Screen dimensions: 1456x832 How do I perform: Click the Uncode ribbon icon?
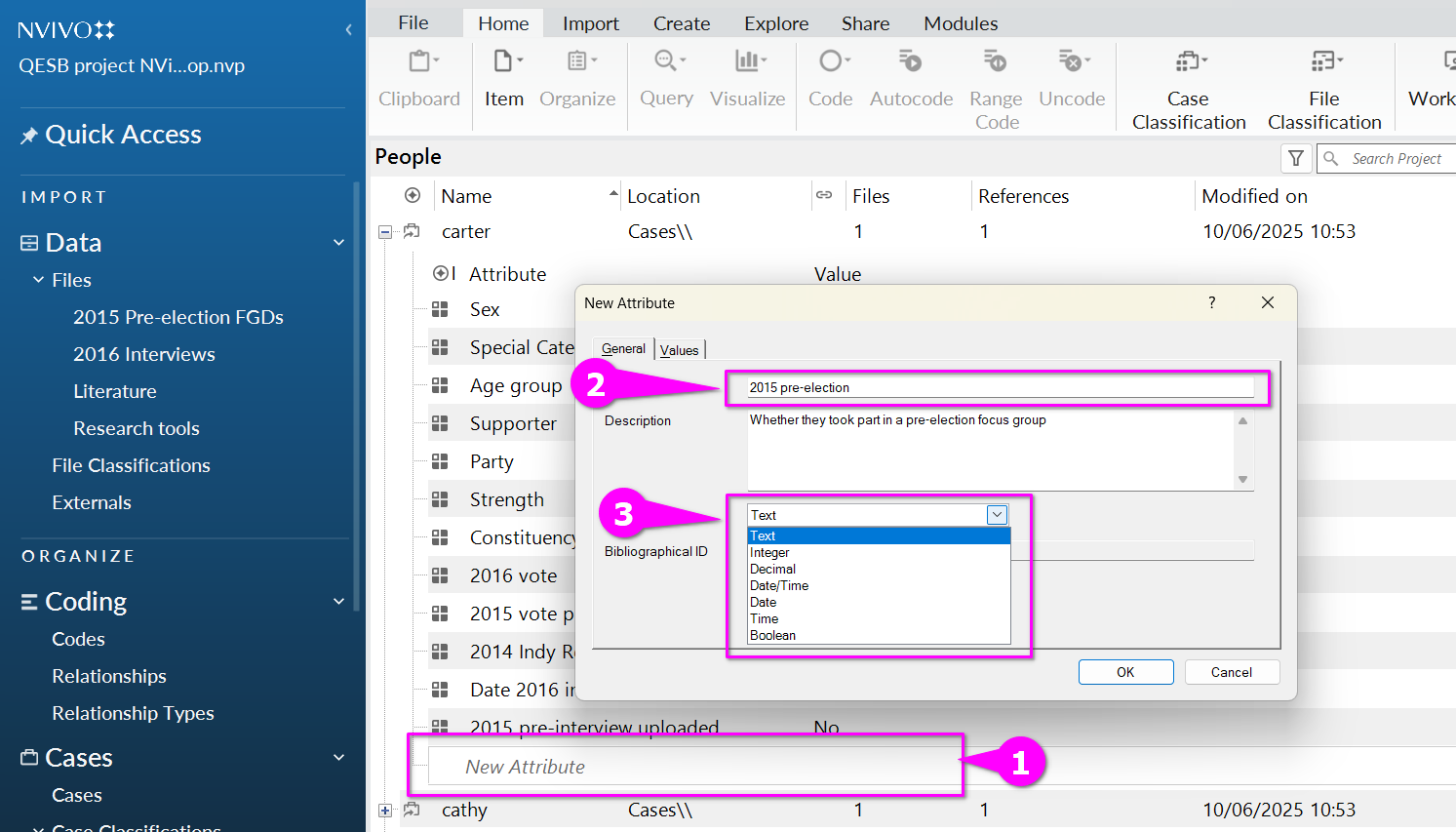[x=1072, y=77]
